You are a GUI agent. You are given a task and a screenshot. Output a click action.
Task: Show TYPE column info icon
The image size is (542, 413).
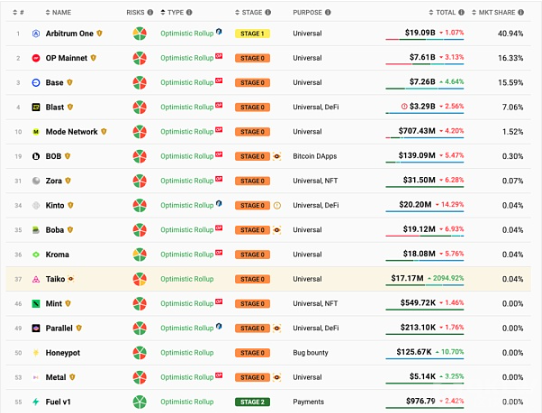189,12
